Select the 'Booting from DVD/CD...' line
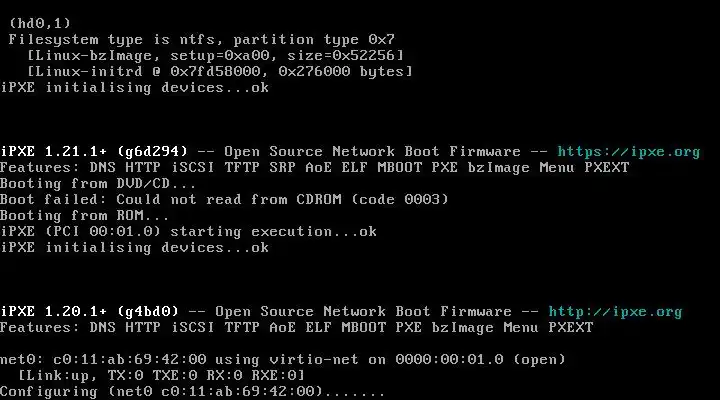This screenshot has height=400, width=720. (x=98, y=184)
